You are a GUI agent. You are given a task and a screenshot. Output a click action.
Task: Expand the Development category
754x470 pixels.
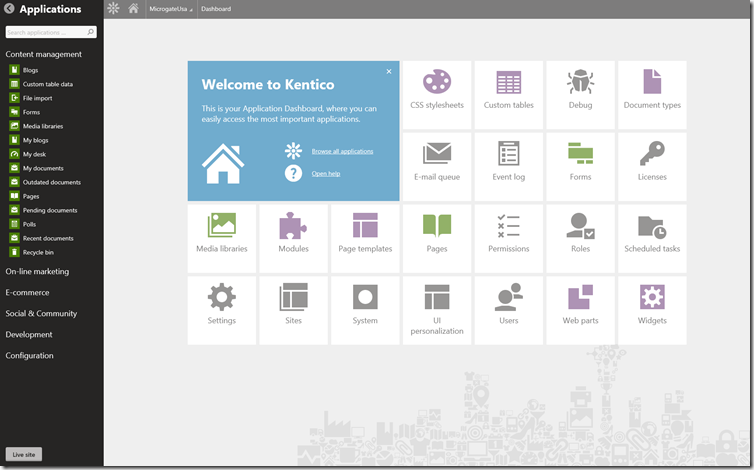click(29, 334)
